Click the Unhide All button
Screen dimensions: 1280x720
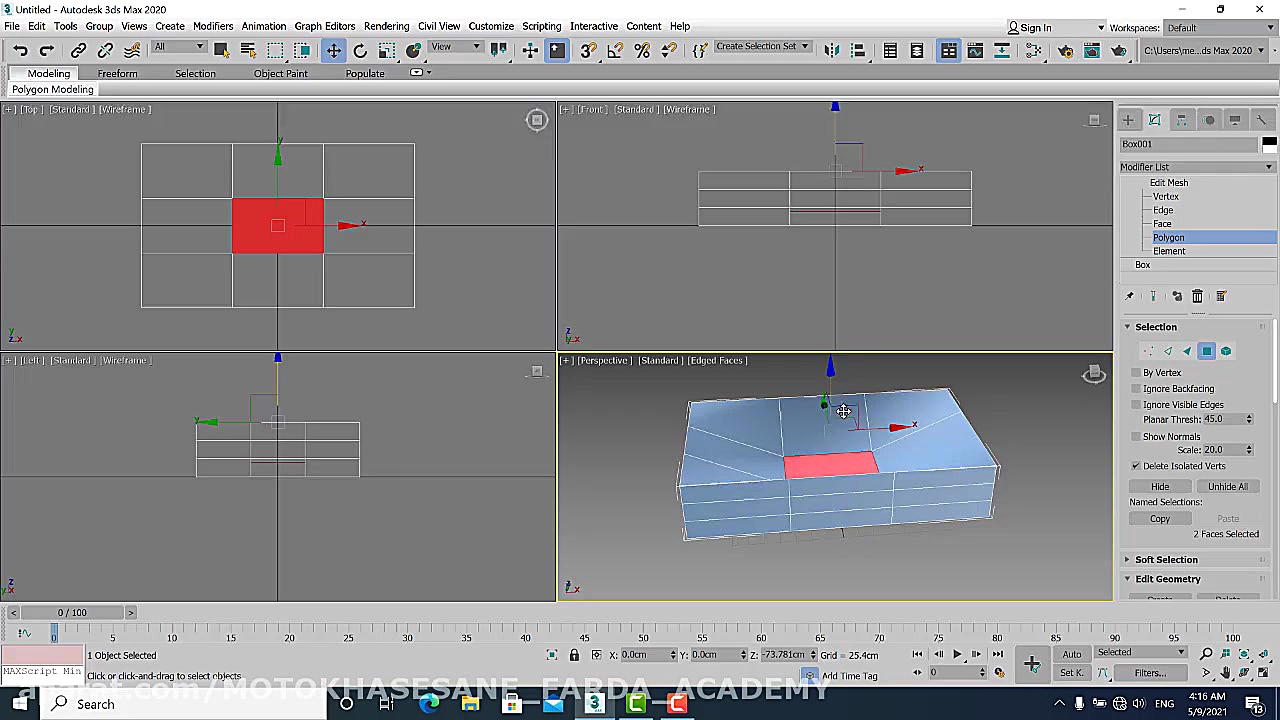coord(1227,487)
